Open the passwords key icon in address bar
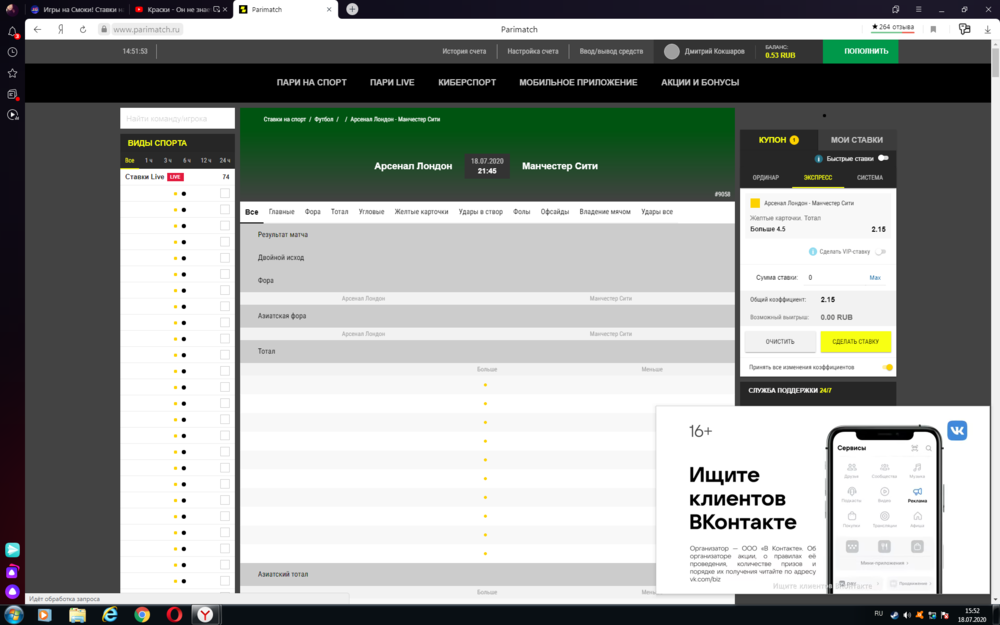The image size is (1000, 625). coord(964,29)
